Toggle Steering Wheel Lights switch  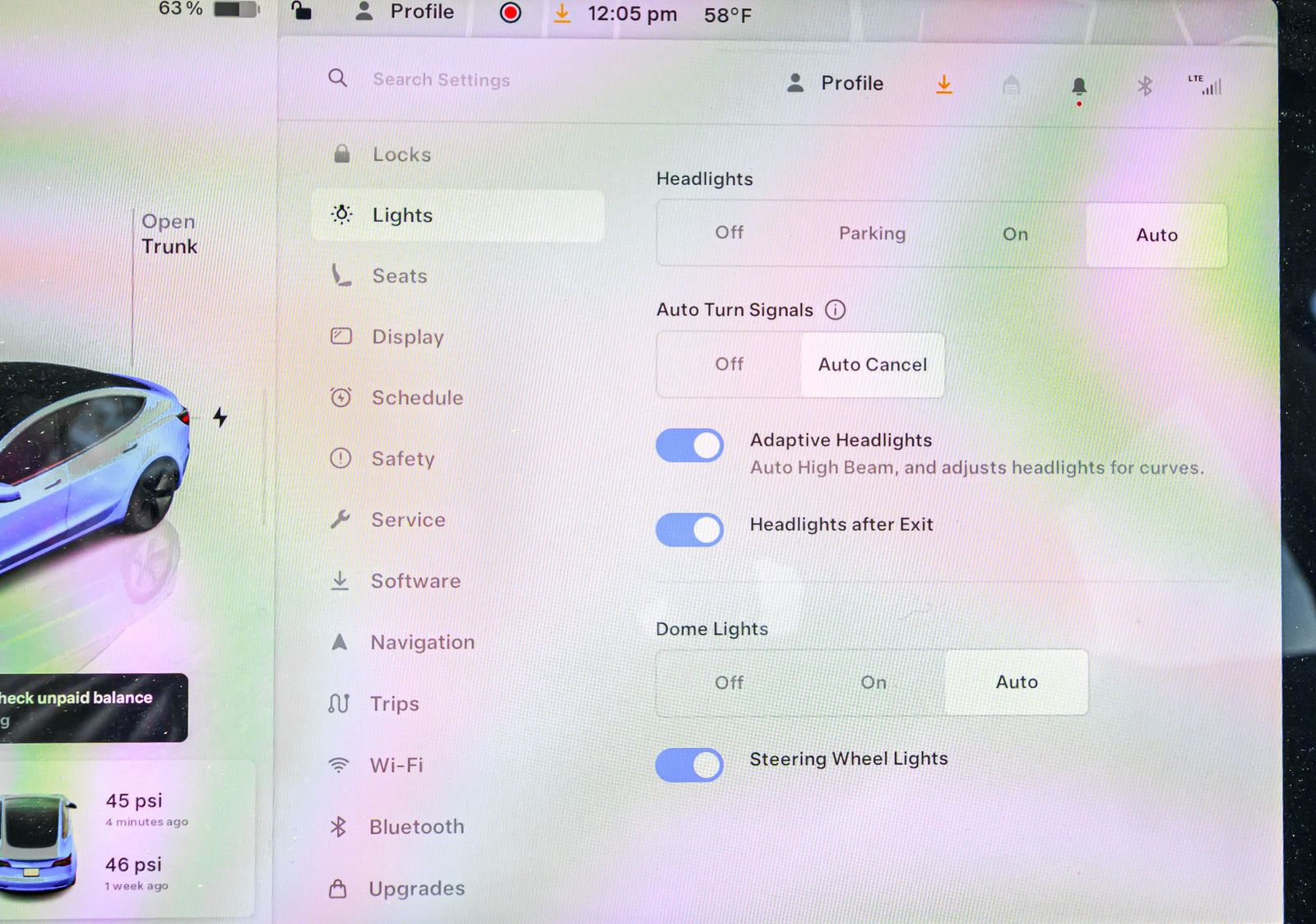pos(689,765)
